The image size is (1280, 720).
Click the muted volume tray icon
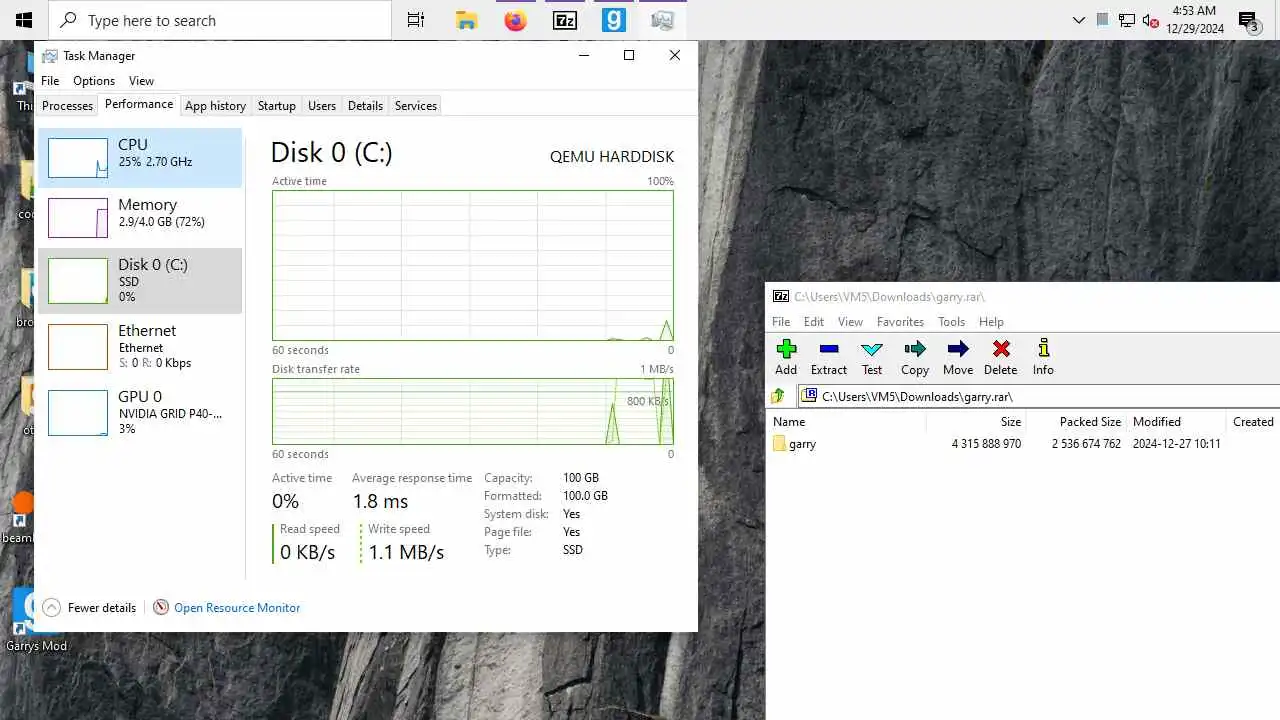1150,20
